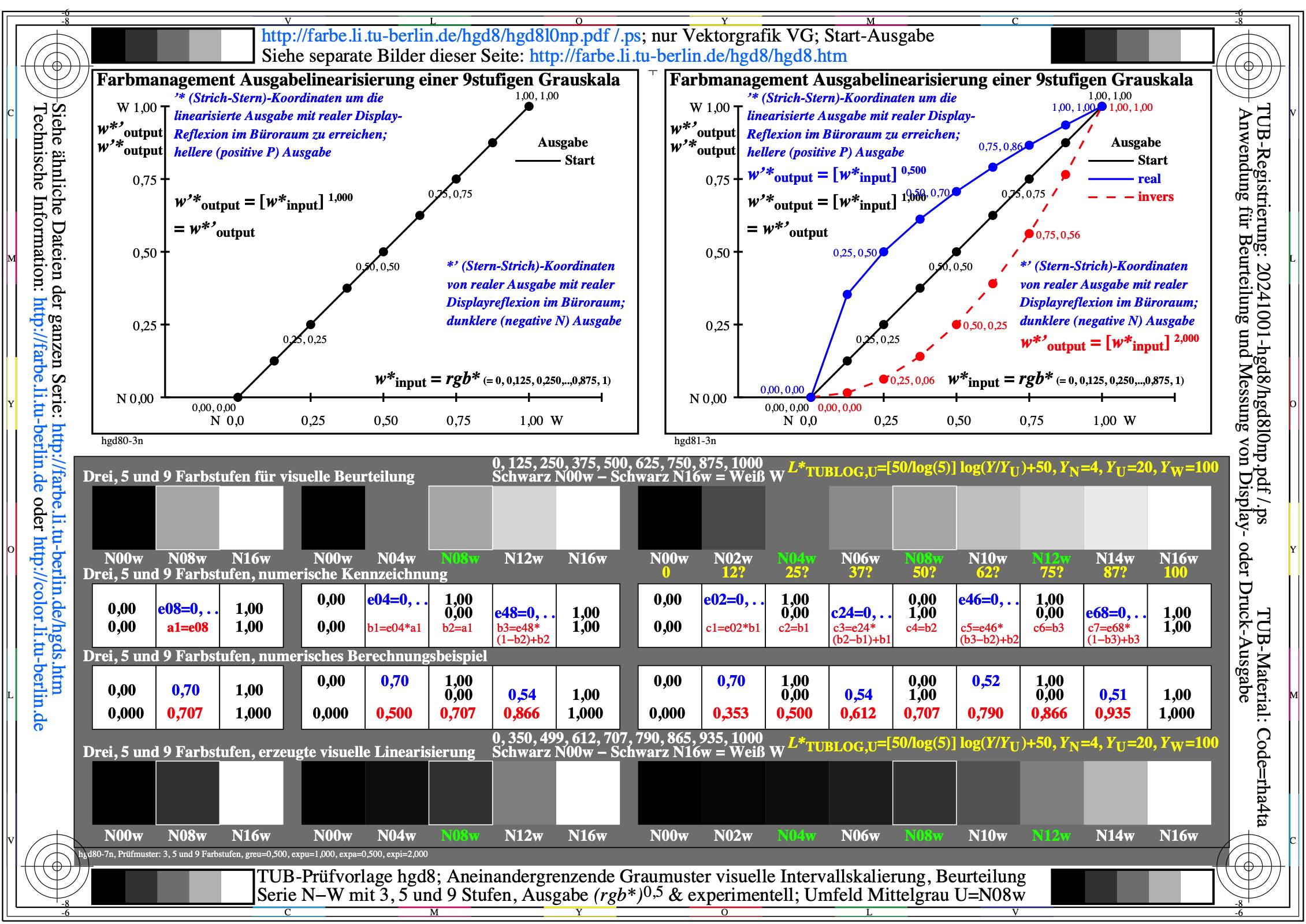Image resolution: width=1306 pixels, height=924 pixels.
Task: Select the red formula a1=e08
Action: point(188,627)
